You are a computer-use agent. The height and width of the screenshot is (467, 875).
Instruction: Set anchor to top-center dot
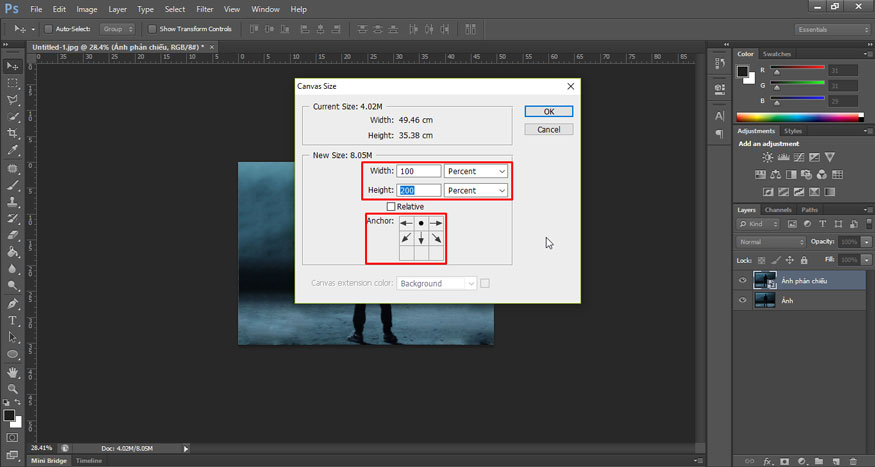click(421, 223)
